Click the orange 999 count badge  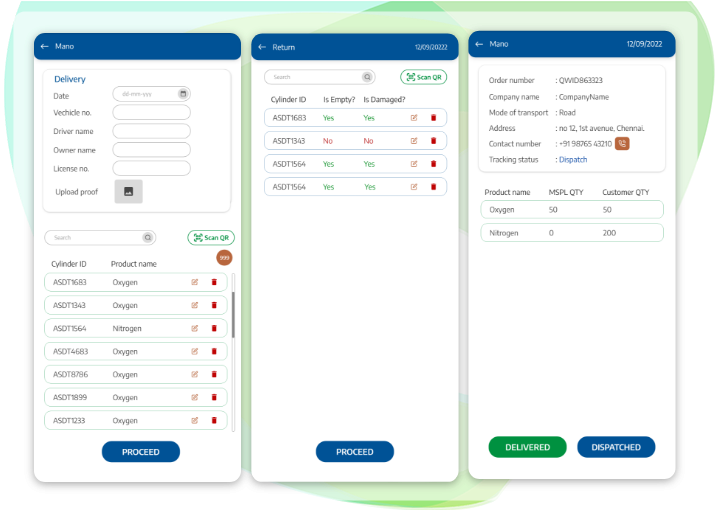click(224, 258)
